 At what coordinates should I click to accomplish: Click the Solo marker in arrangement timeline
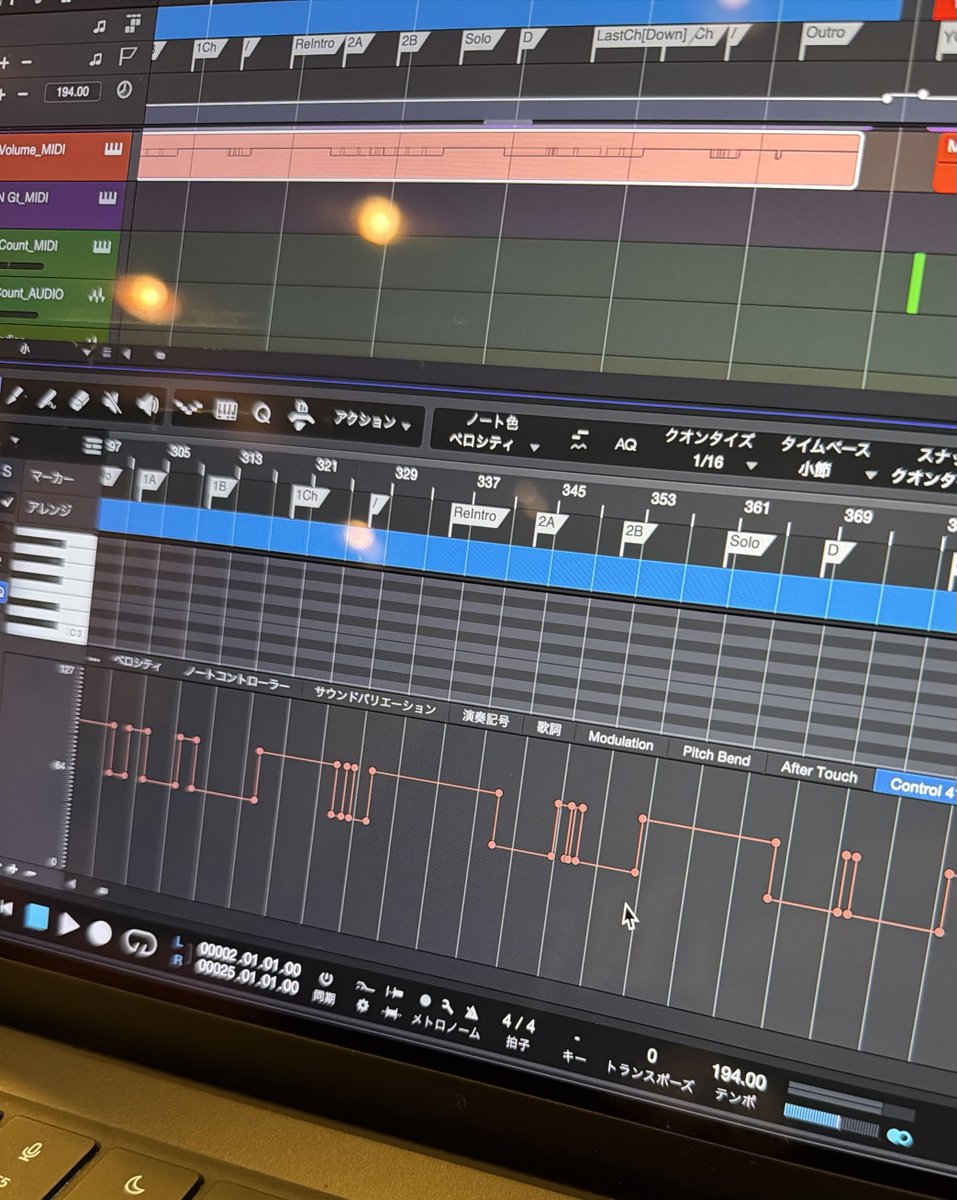[x=480, y=40]
